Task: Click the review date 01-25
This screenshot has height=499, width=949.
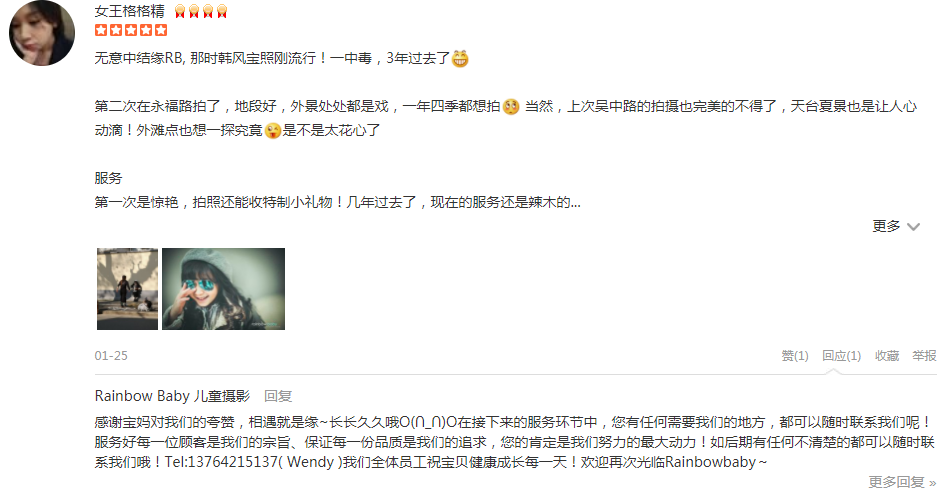Action: pos(111,356)
